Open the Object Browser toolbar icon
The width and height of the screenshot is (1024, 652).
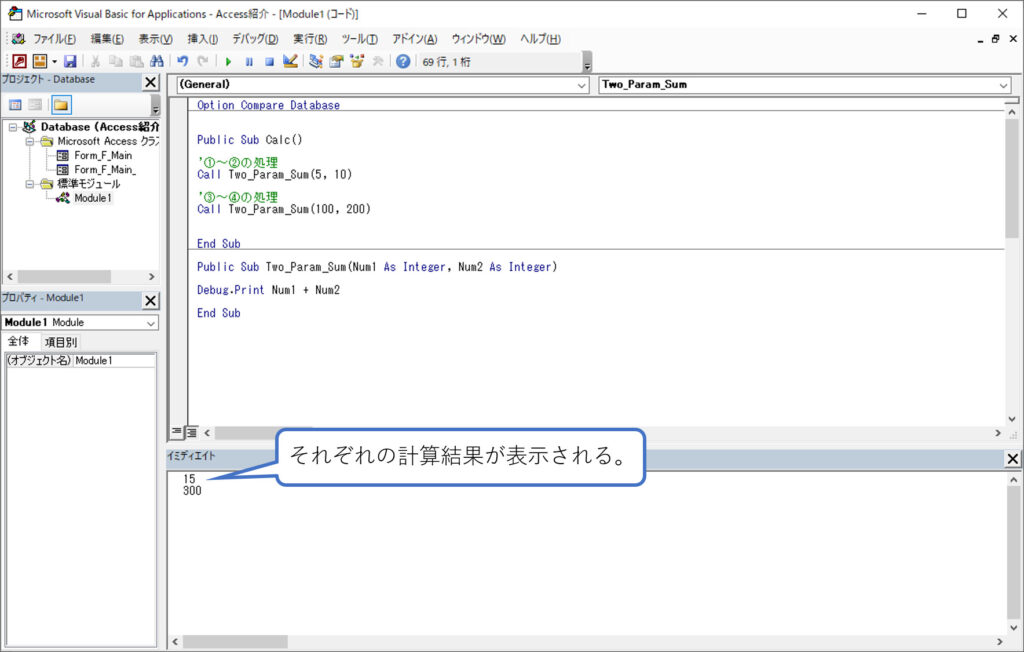click(x=357, y=61)
